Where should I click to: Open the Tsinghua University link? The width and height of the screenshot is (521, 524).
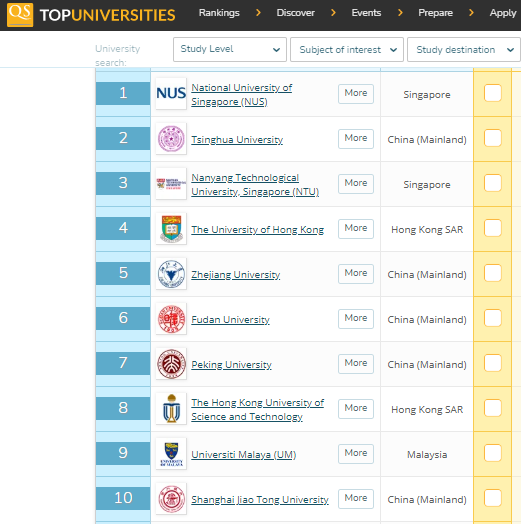[x=237, y=139]
